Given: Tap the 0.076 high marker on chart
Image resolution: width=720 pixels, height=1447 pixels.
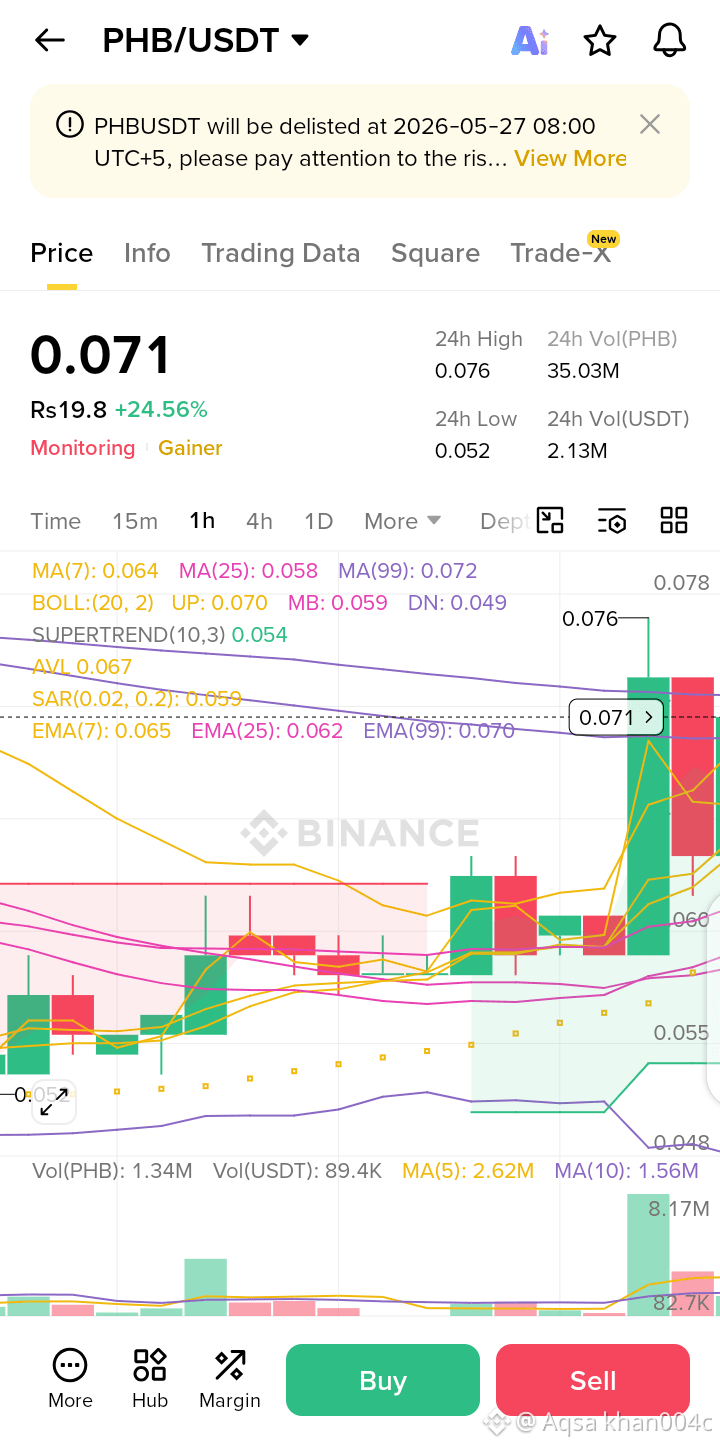Looking at the screenshot, I should tap(590, 619).
